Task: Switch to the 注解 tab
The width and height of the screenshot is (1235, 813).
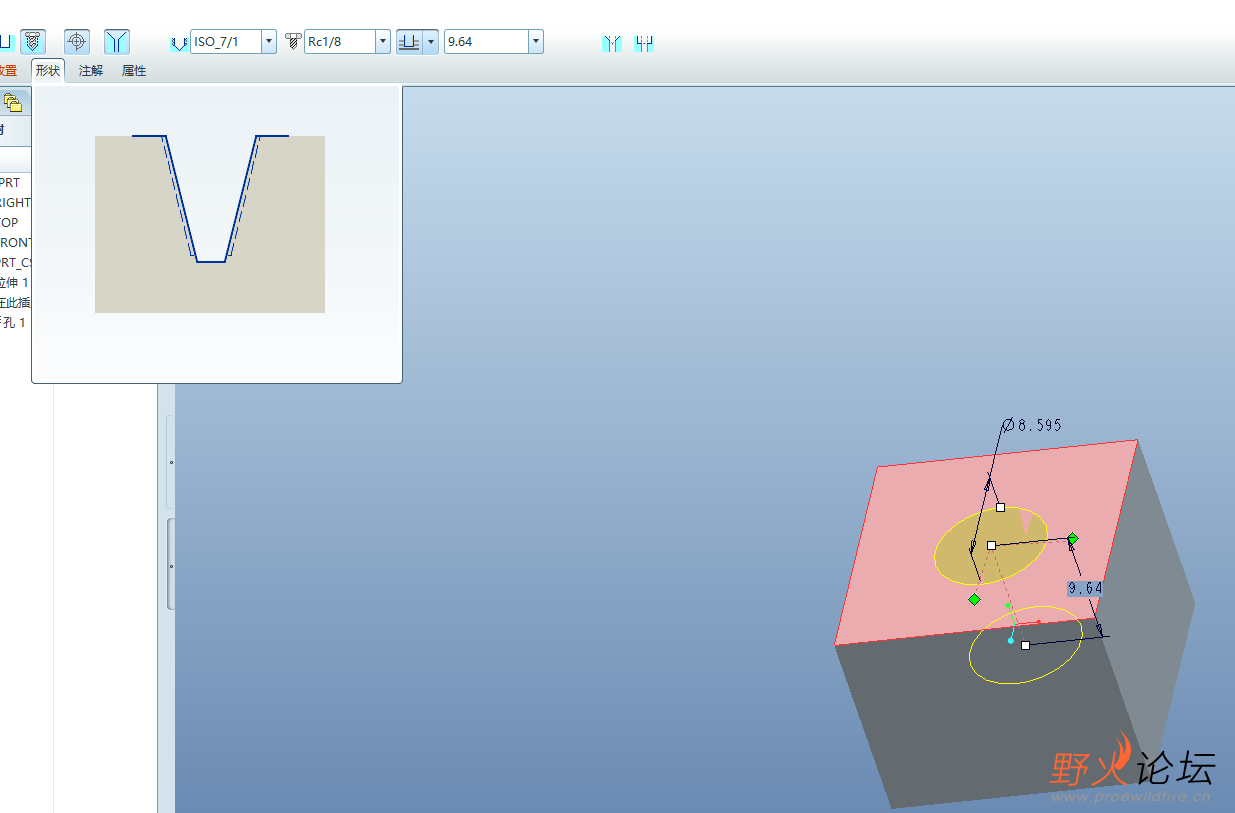Action: tap(91, 71)
